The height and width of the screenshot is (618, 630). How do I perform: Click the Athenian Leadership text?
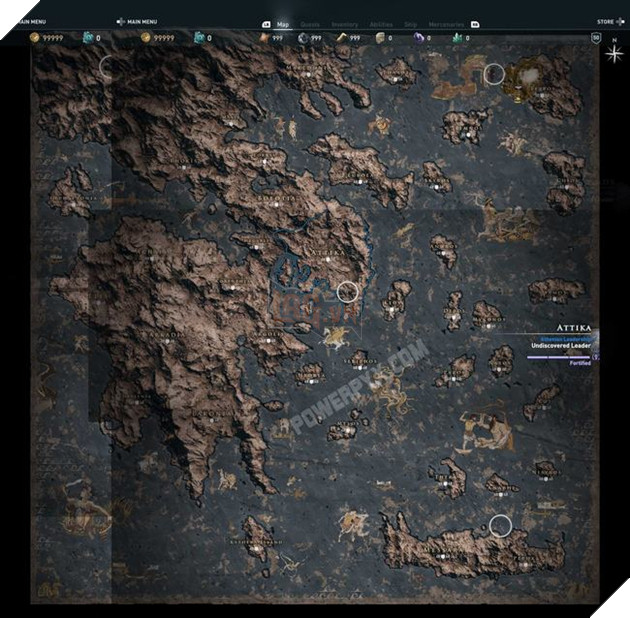564,339
